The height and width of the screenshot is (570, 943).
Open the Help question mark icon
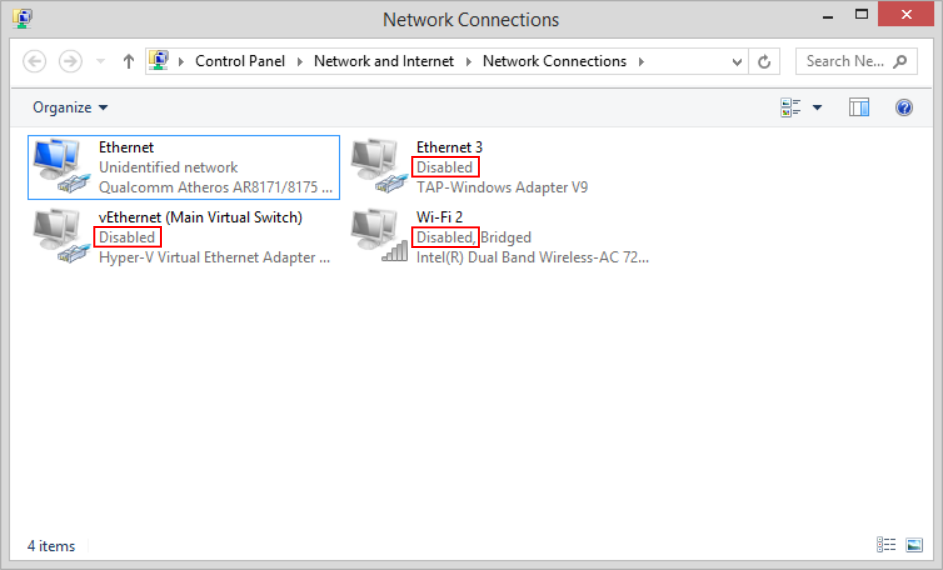click(x=904, y=108)
